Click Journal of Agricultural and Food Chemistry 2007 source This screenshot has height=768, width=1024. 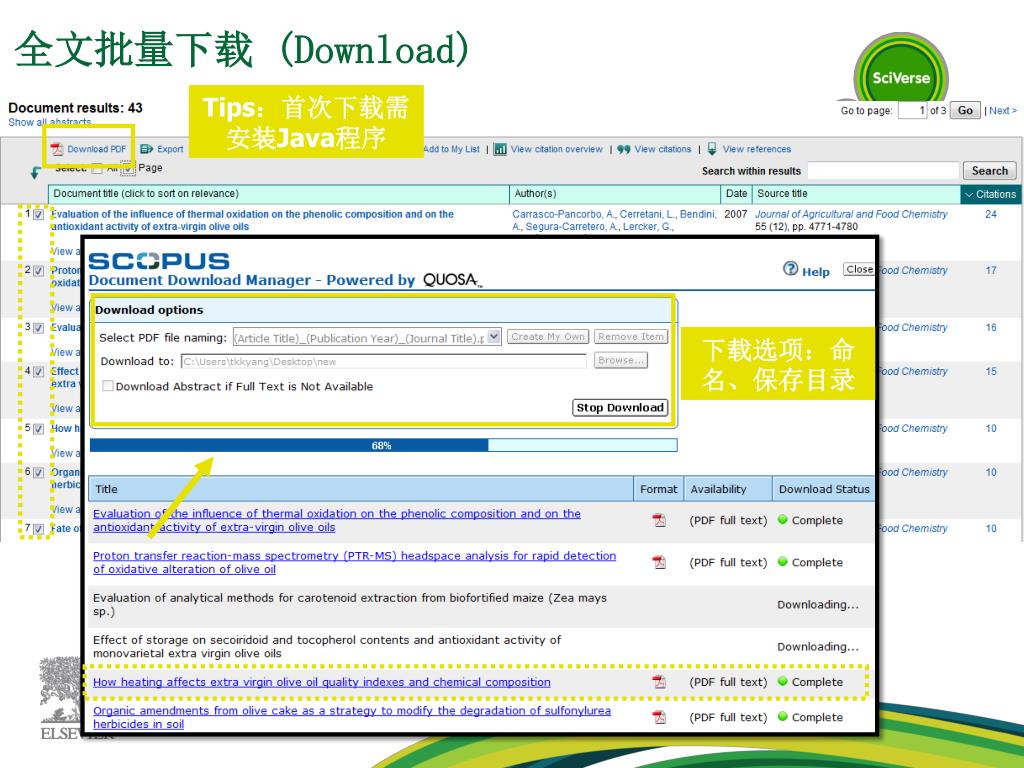(x=851, y=214)
